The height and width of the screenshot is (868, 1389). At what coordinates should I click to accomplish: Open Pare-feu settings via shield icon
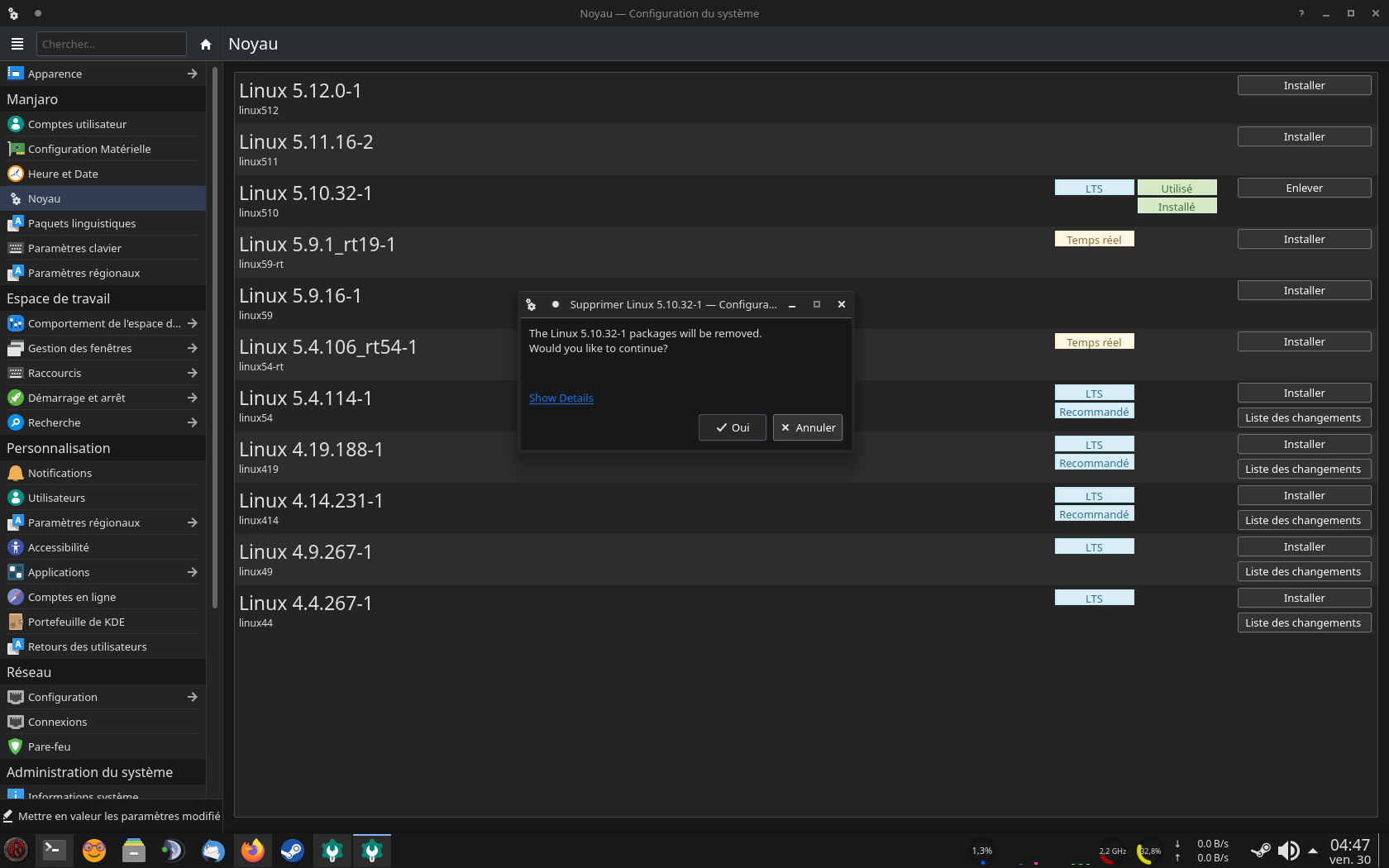15,746
